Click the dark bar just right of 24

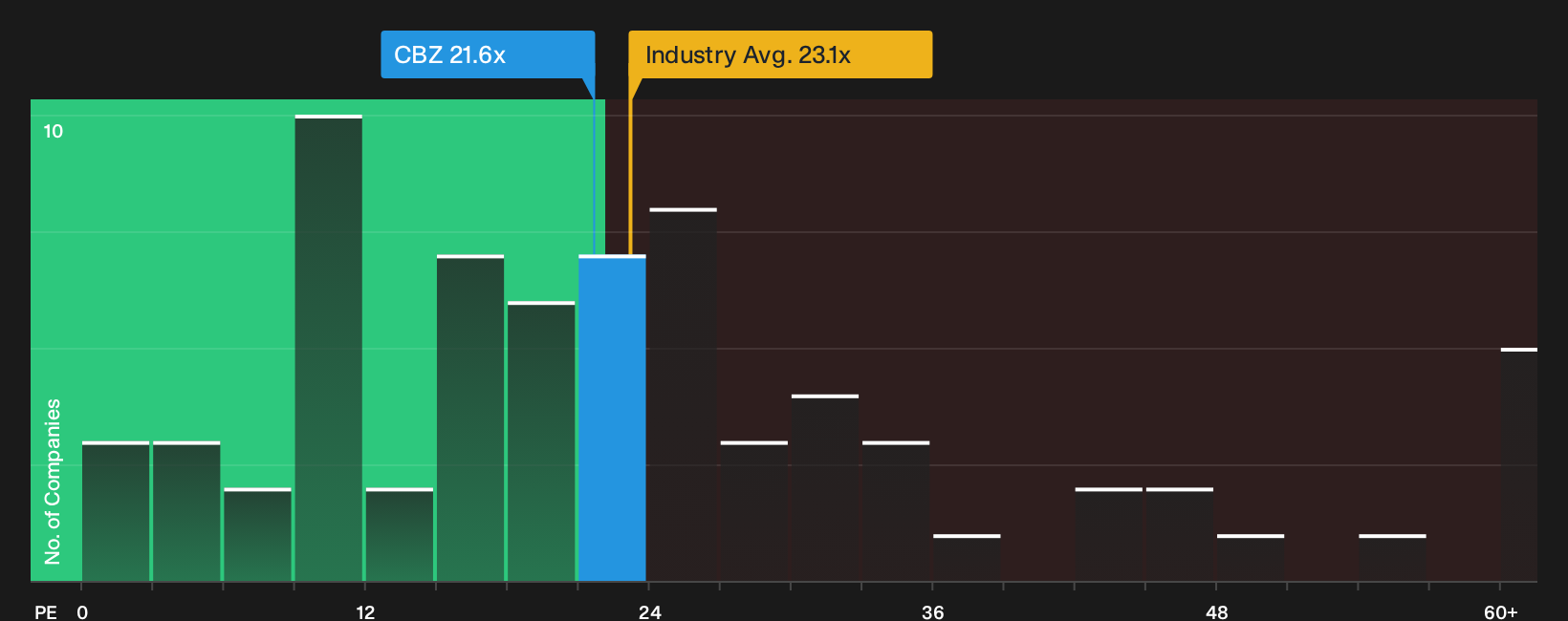683,395
